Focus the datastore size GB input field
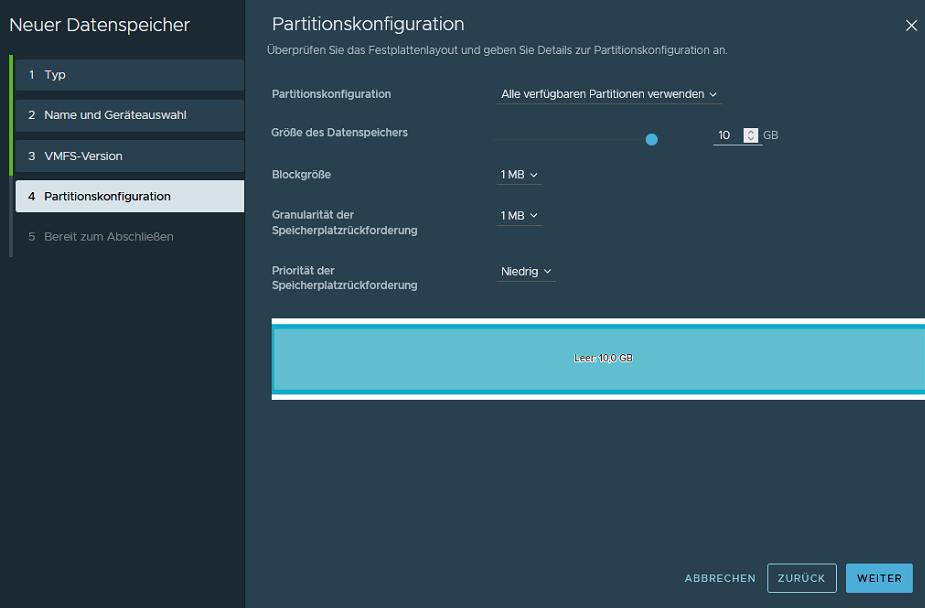 (727, 135)
